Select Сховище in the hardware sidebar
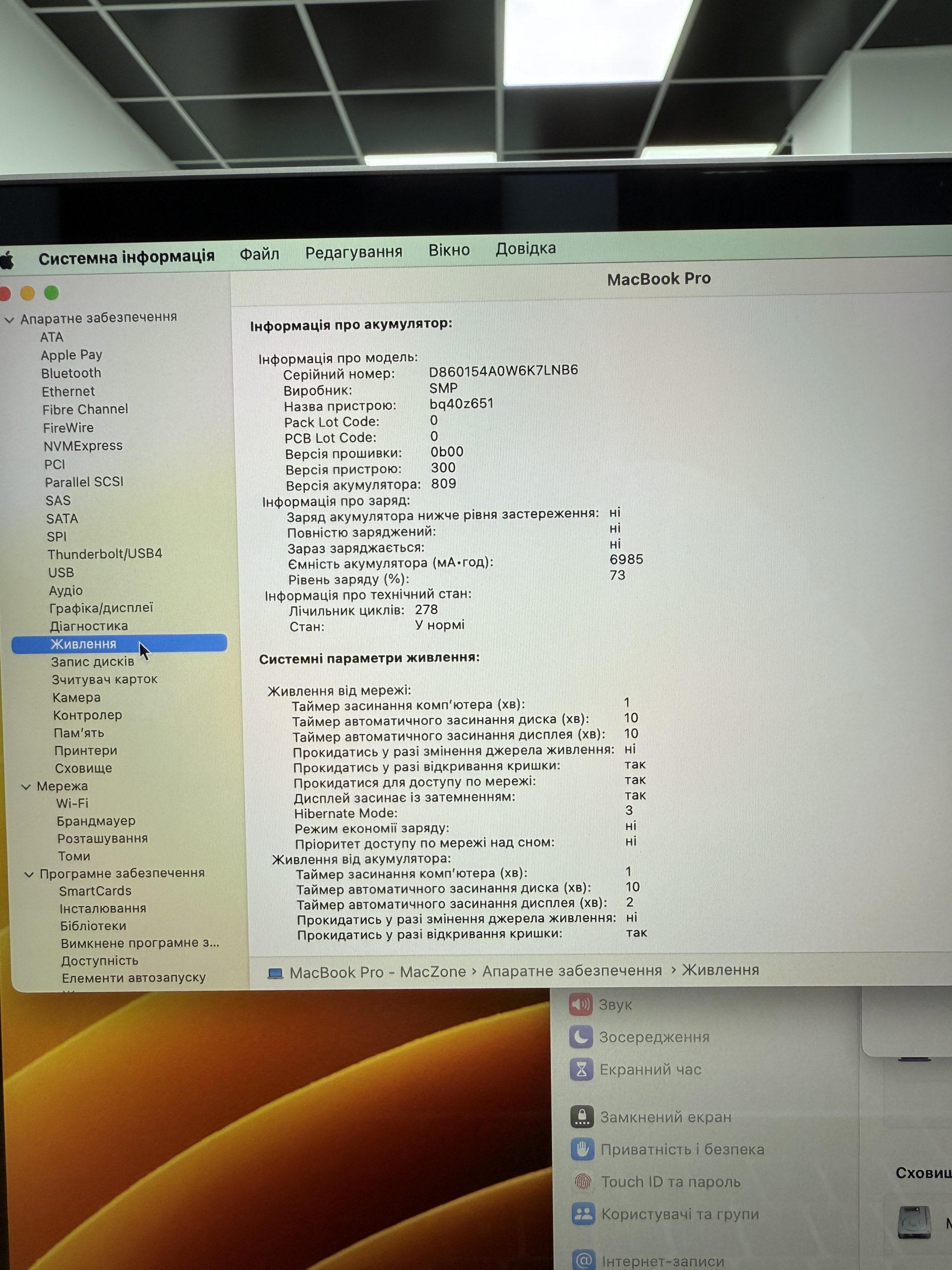 pyautogui.click(x=83, y=768)
